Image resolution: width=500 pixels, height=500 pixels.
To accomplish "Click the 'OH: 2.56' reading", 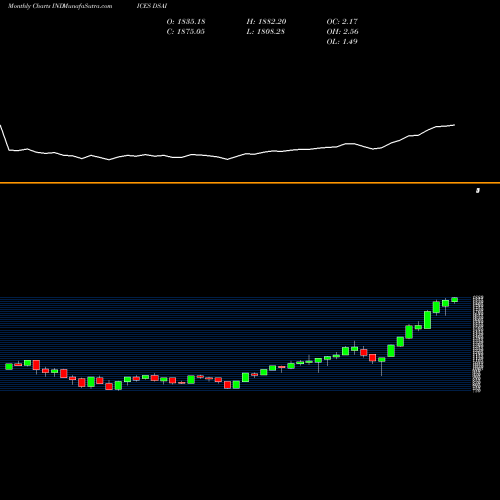I will pos(343,31).
